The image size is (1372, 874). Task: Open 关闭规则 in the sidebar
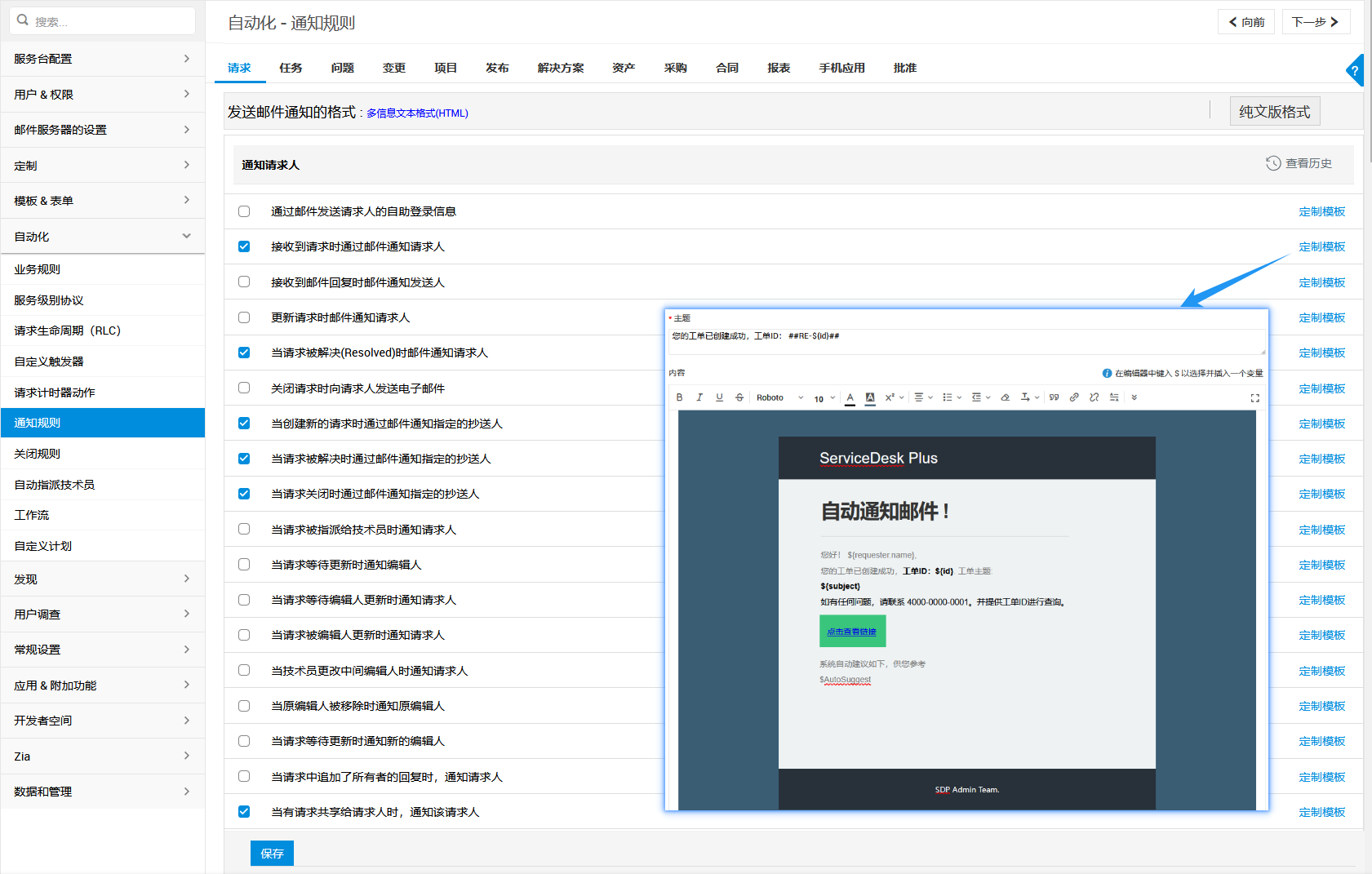(x=103, y=454)
